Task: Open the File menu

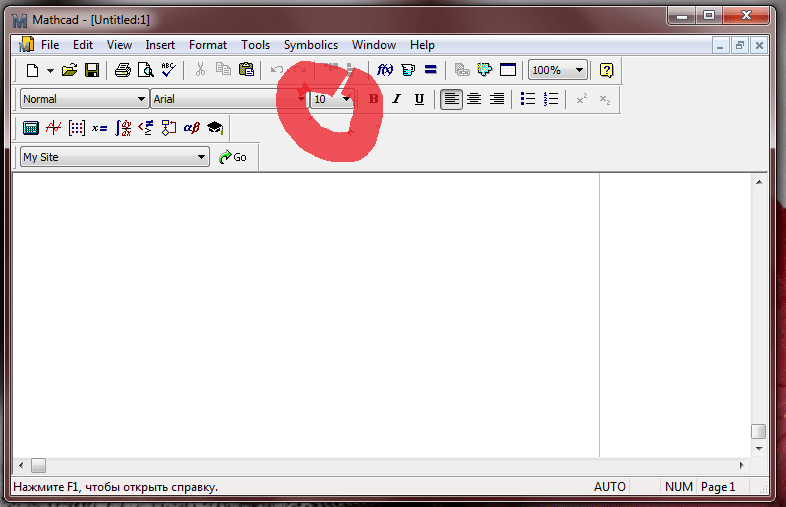Action: coord(50,45)
